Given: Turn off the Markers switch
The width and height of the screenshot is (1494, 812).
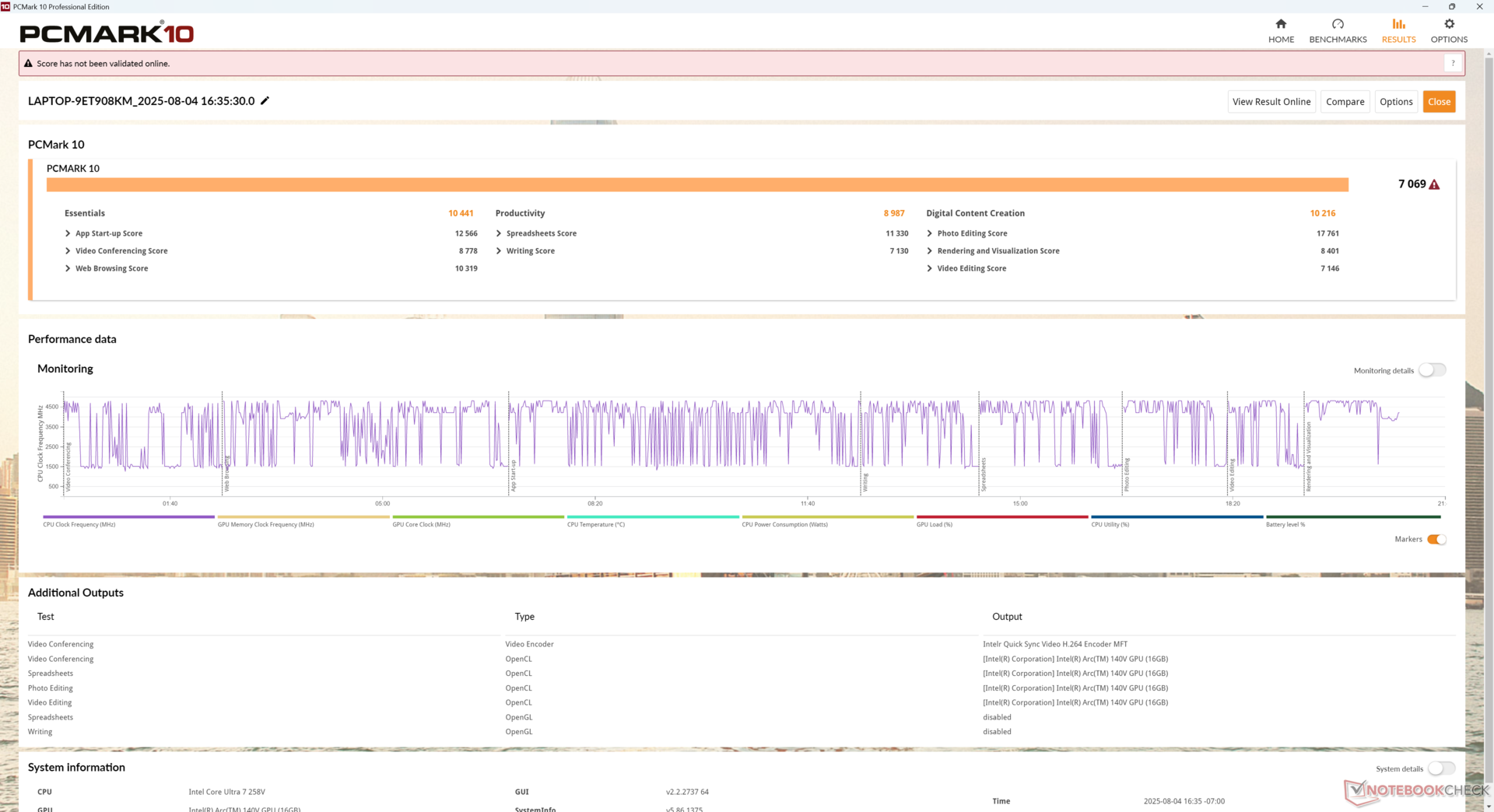Looking at the screenshot, I should 1436,540.
